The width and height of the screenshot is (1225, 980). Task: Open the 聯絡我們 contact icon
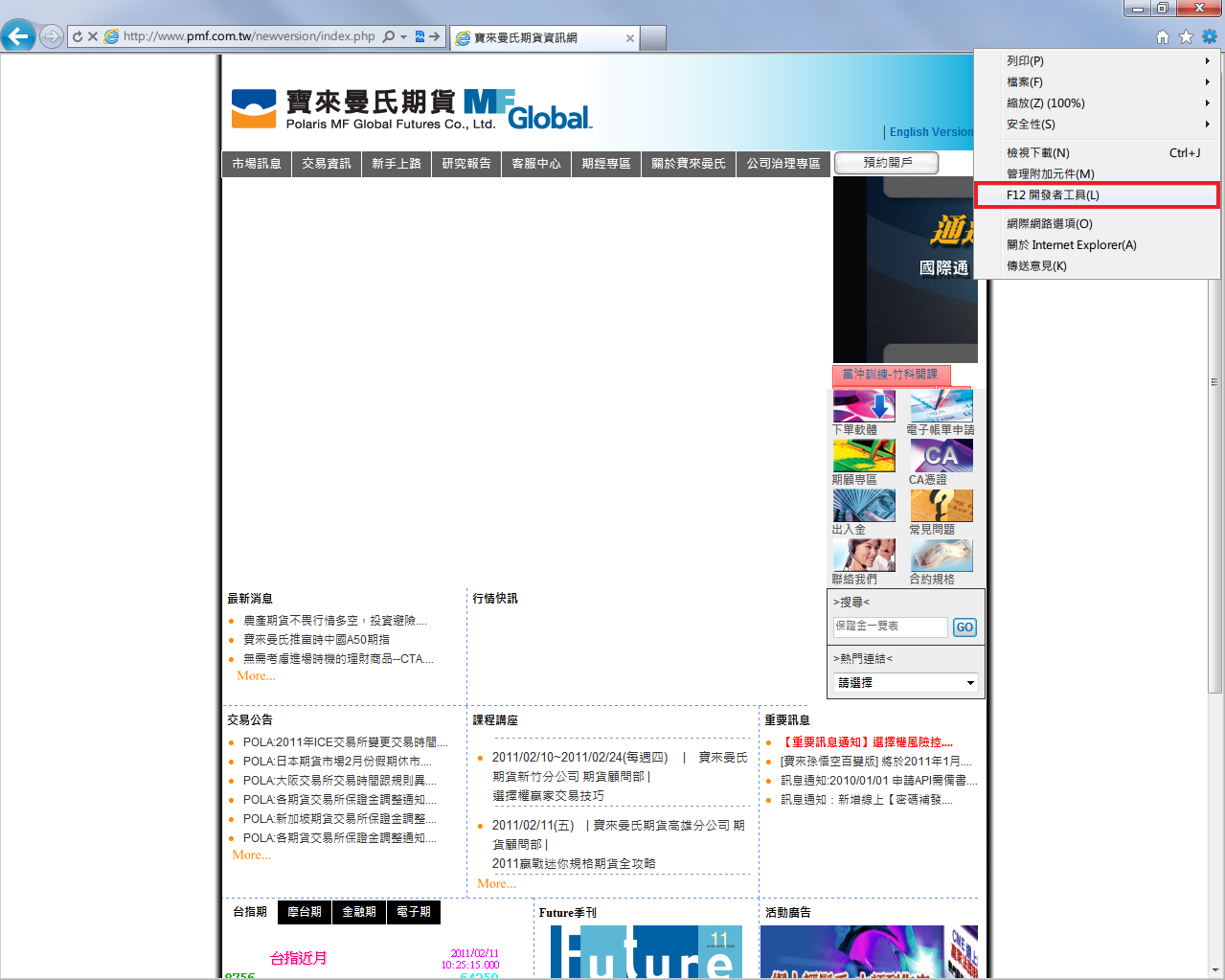pos(864,556)
